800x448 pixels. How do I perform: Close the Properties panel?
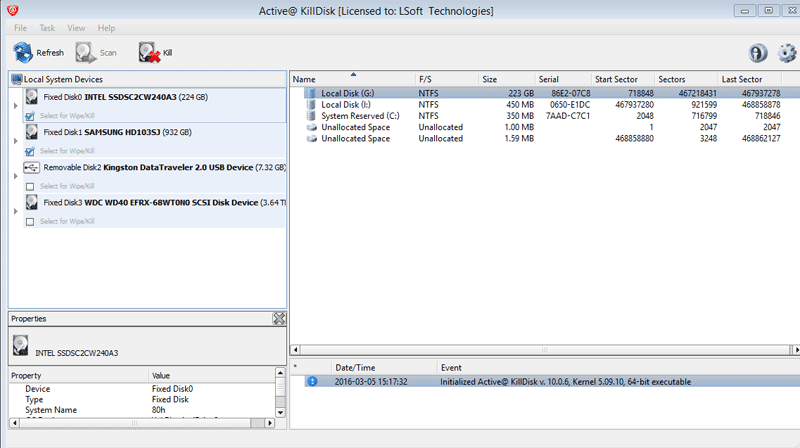[x=279, y=319]
